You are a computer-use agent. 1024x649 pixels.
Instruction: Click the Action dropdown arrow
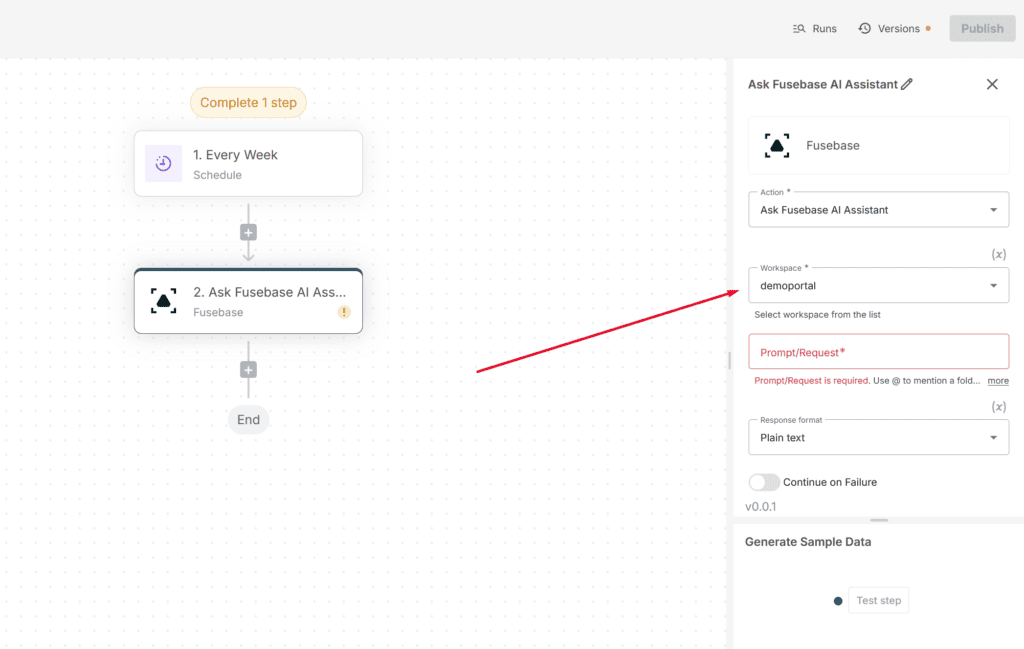[993, 210]
